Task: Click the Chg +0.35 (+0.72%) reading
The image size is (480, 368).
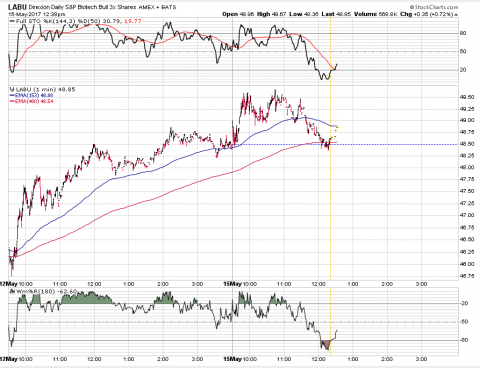Action: pyautogui.click(x=427, y=14)
